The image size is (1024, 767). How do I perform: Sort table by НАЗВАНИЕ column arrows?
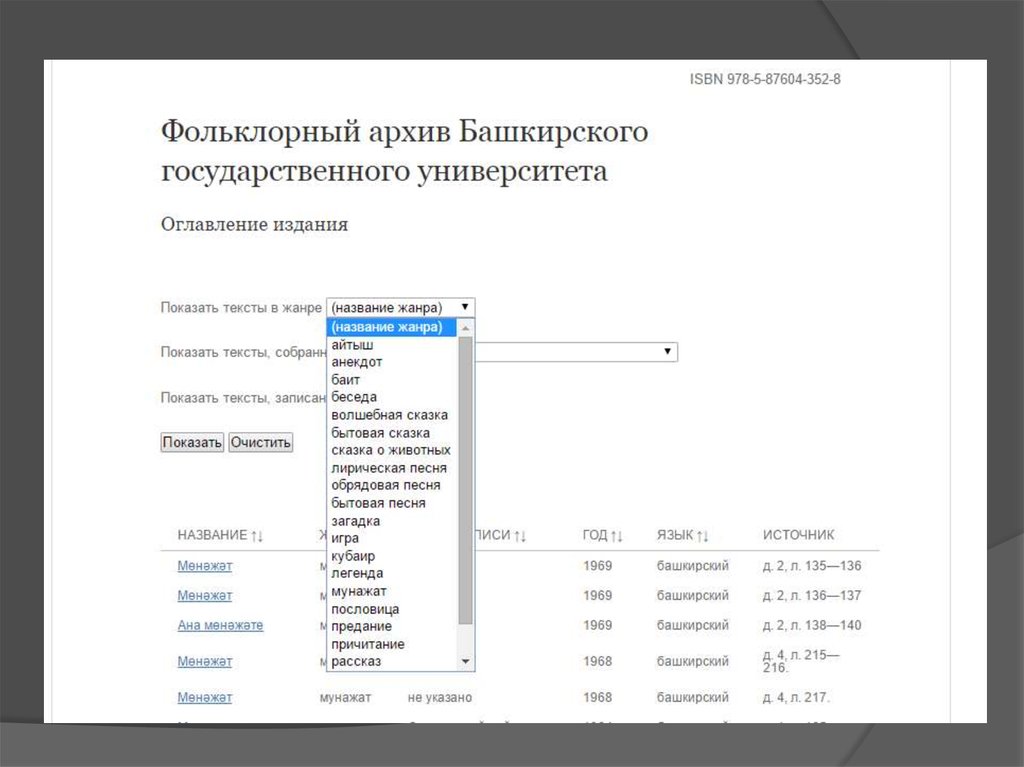tap(257, 536)
